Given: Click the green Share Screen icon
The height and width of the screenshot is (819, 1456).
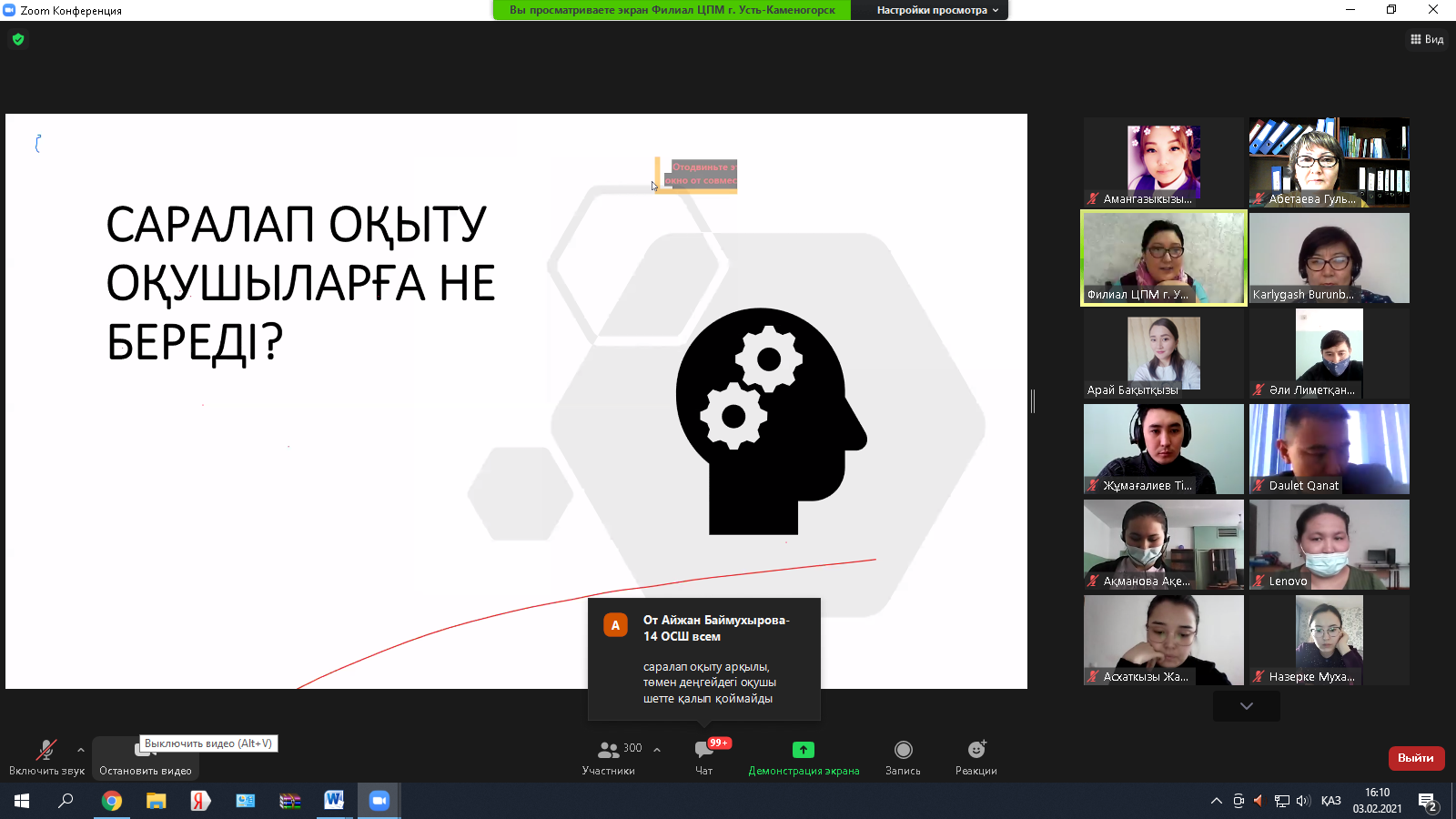Looking at the screenshot, I should click(803, 750).
